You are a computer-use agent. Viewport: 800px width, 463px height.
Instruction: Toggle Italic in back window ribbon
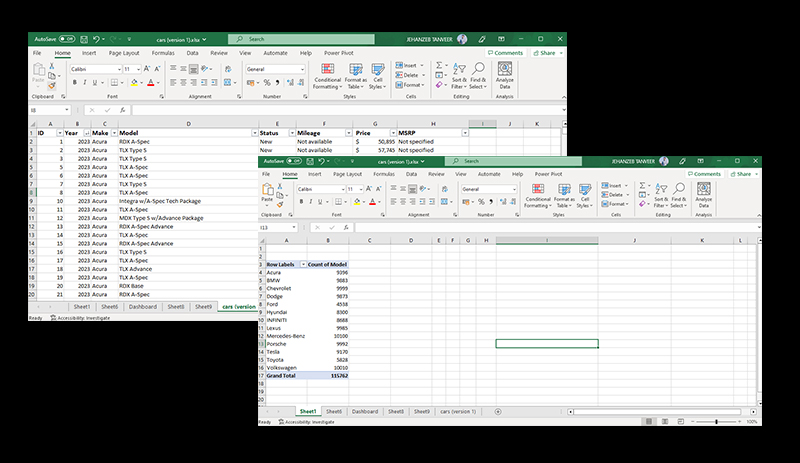click(85, 82)
